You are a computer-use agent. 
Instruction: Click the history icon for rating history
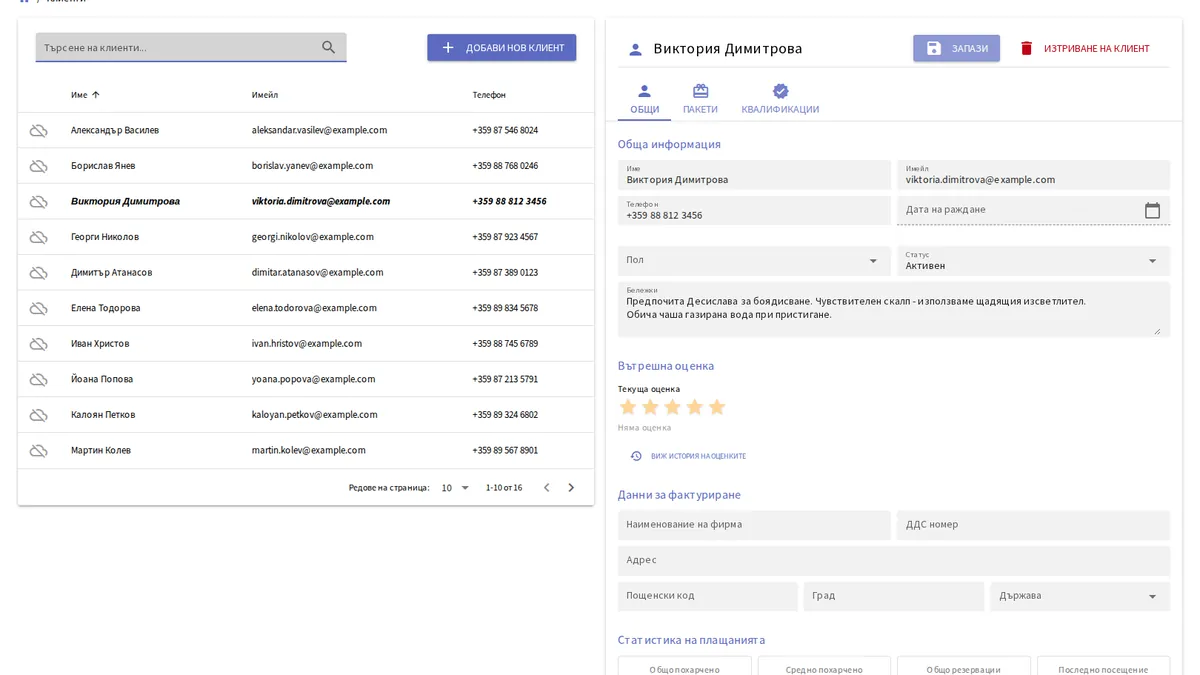[636, 456]
